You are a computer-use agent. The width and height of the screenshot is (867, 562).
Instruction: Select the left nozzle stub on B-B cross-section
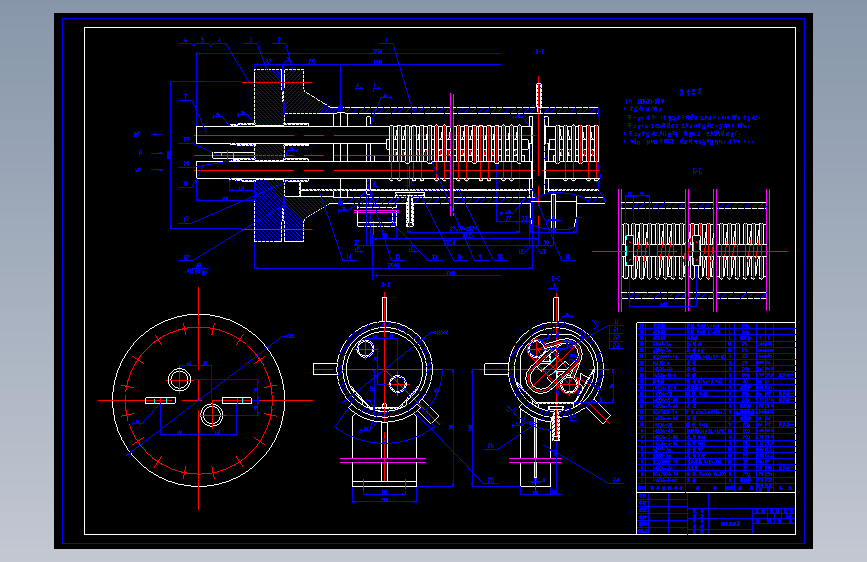click(325, 369)
